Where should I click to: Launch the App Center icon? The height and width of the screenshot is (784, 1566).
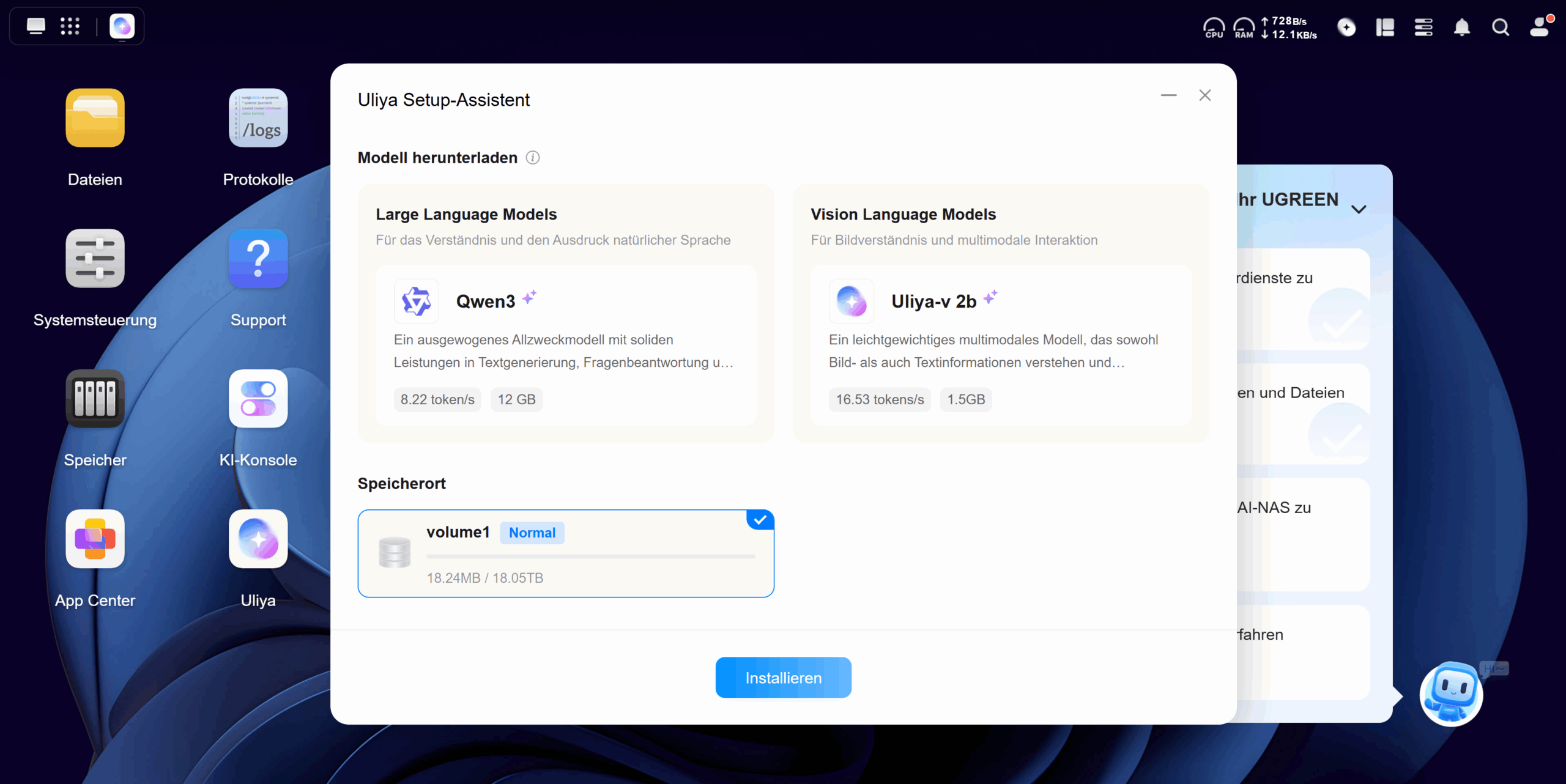pyautogui.click(x=95, y=539)
